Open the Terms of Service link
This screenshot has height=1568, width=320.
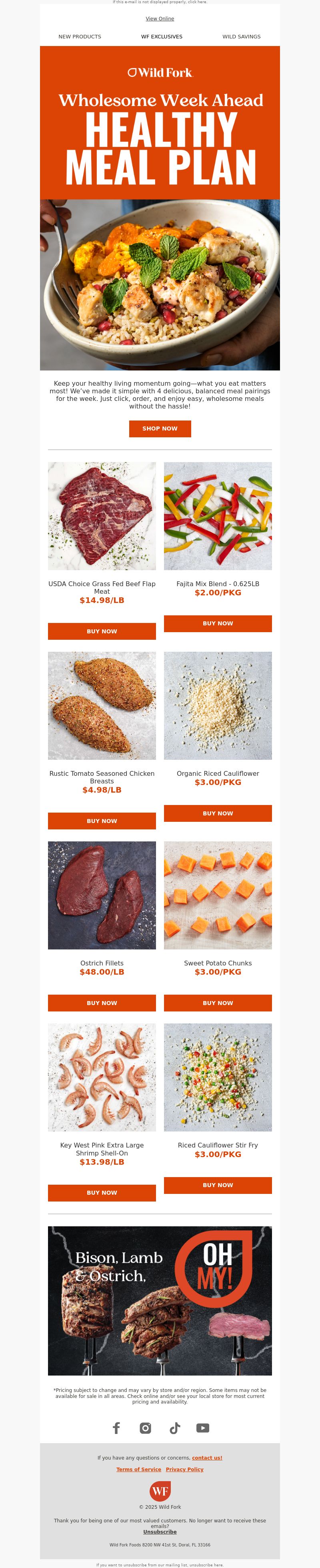tap(139, 1470)
